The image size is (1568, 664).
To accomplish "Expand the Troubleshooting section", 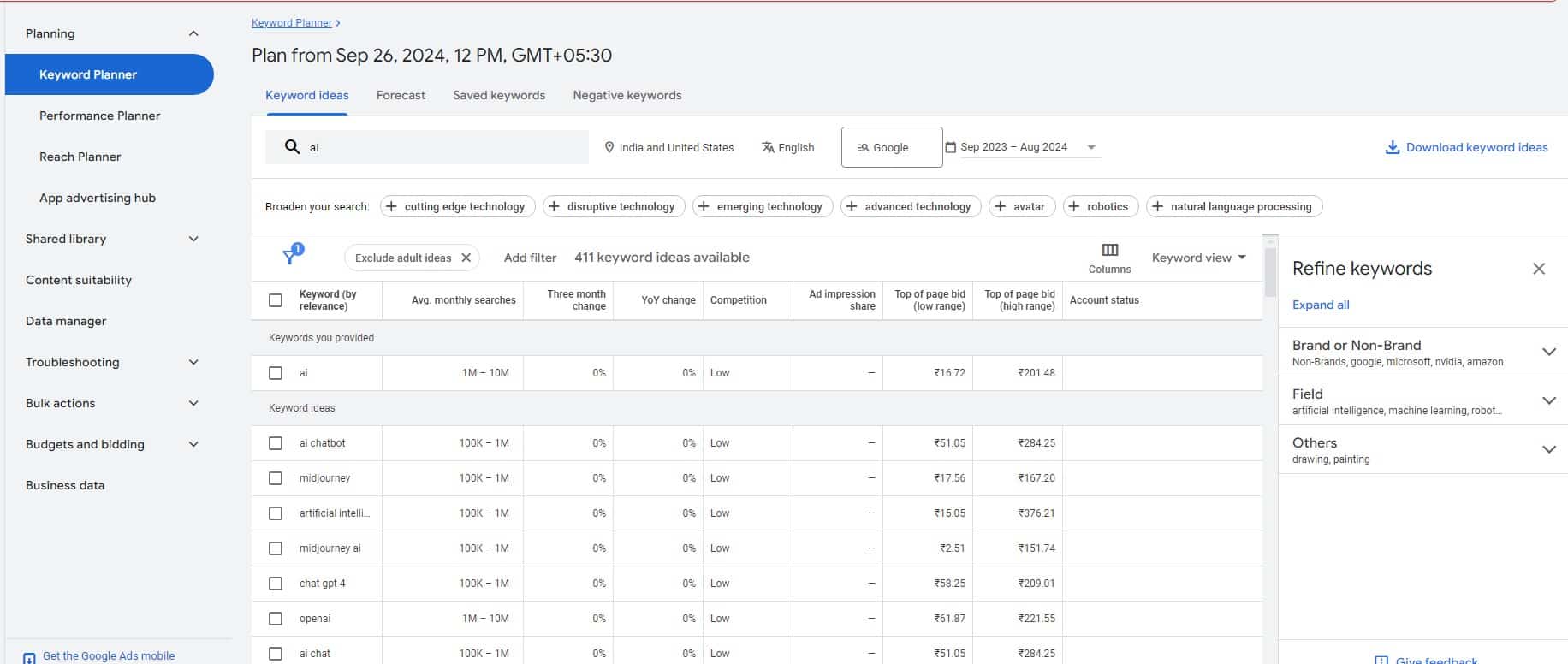I will coord(193,362).
